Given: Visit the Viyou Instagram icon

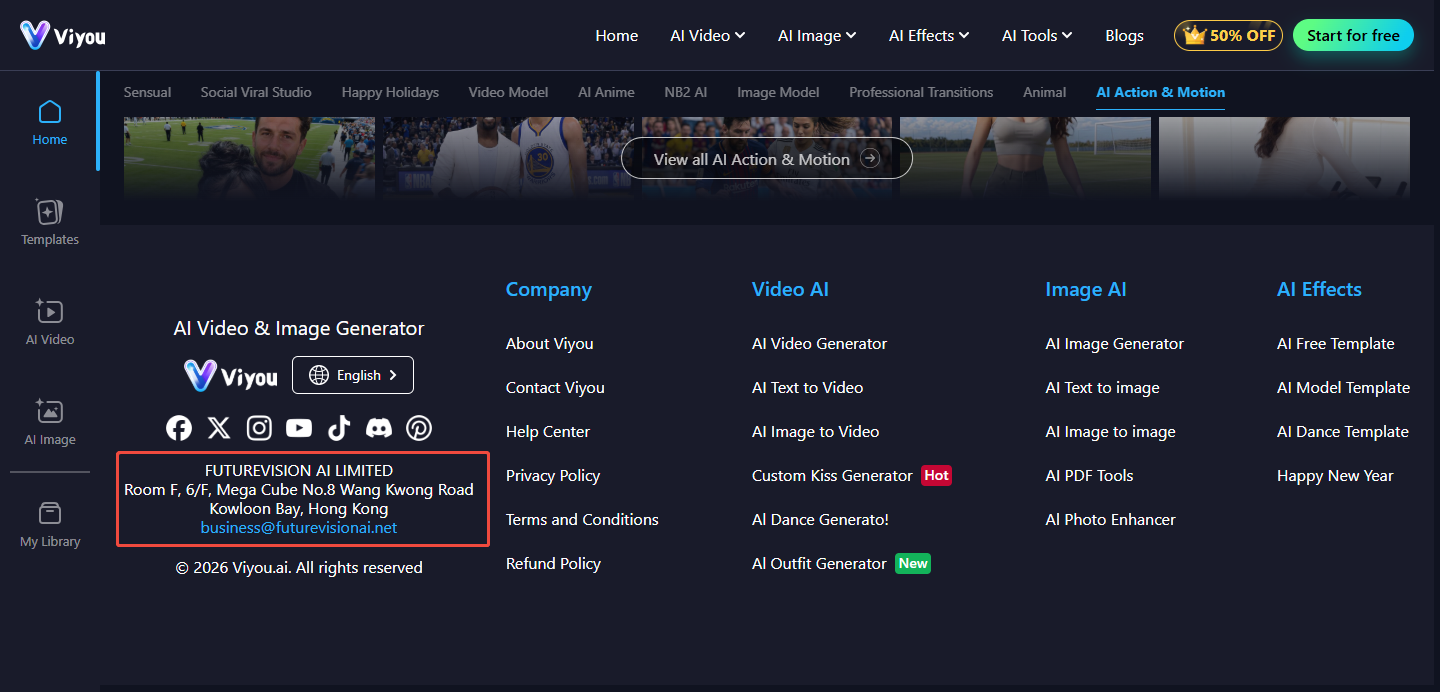Looking at the screenshot, I should point(259,428).
